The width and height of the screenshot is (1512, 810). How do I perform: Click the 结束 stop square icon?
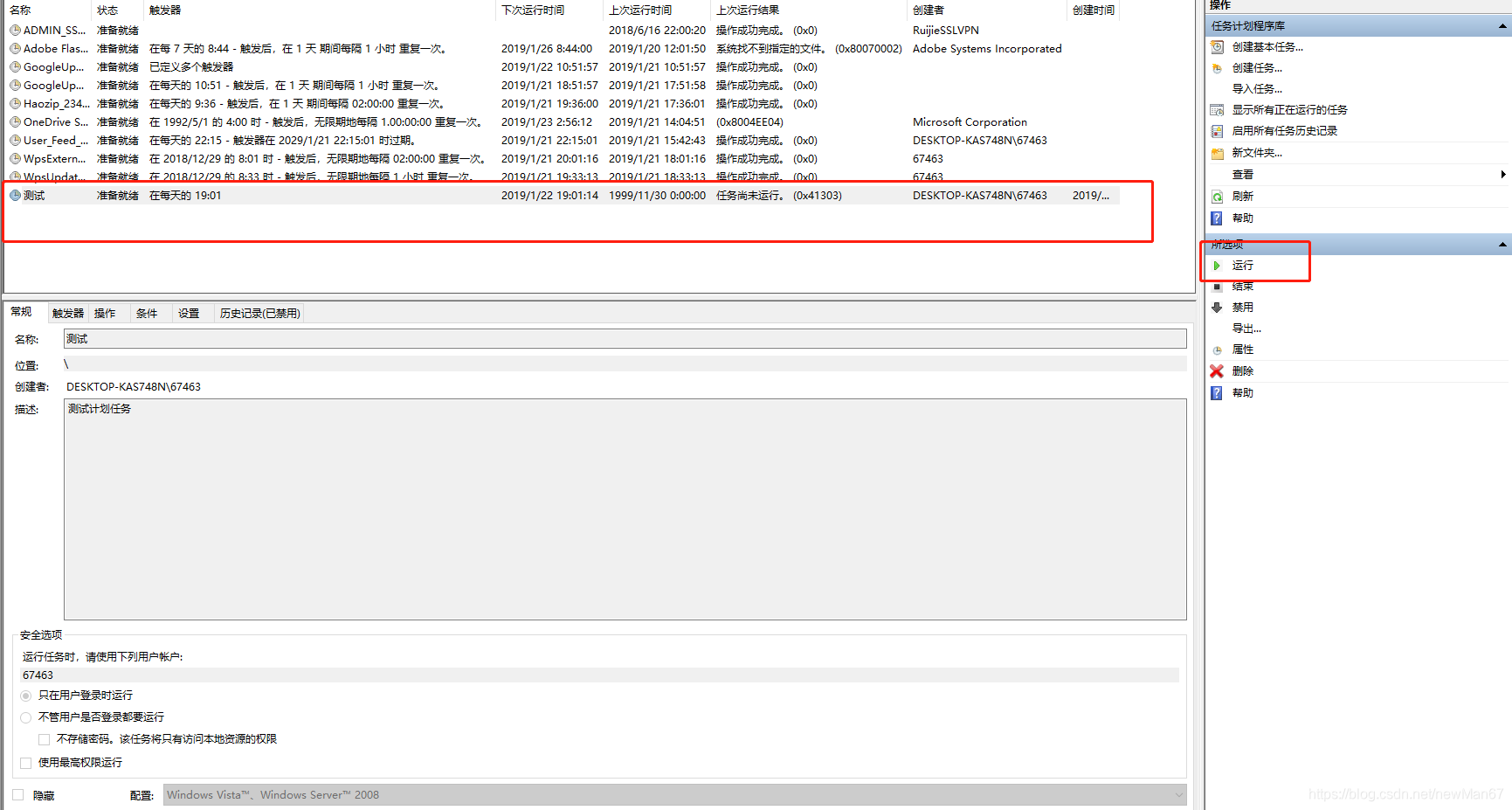coord(1217,287)
